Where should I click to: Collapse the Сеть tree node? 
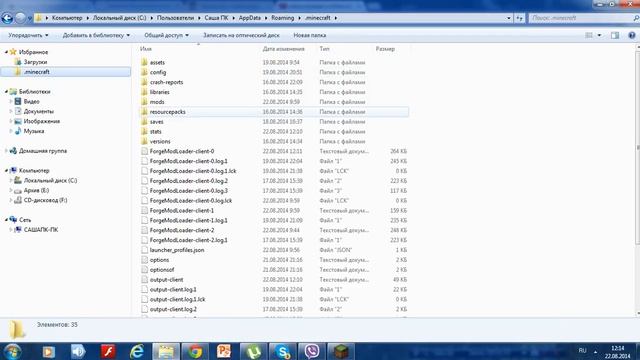click(x=6, y=220)
